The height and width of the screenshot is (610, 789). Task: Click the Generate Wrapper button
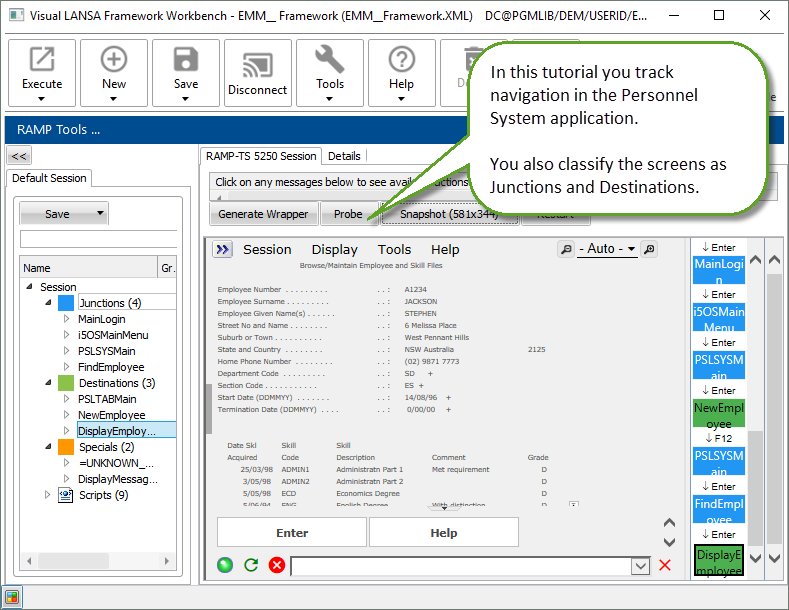(263, 214)
